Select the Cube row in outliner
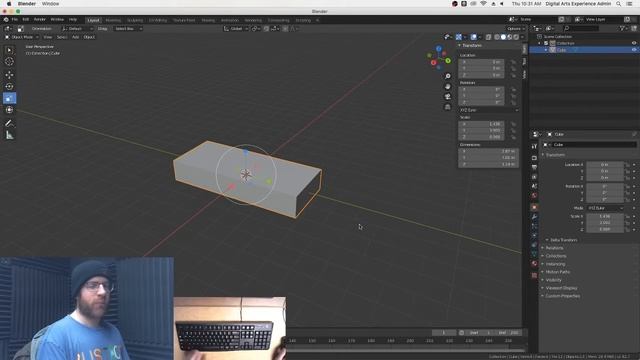This screenshot has height=360, width=640. [584, 50]
